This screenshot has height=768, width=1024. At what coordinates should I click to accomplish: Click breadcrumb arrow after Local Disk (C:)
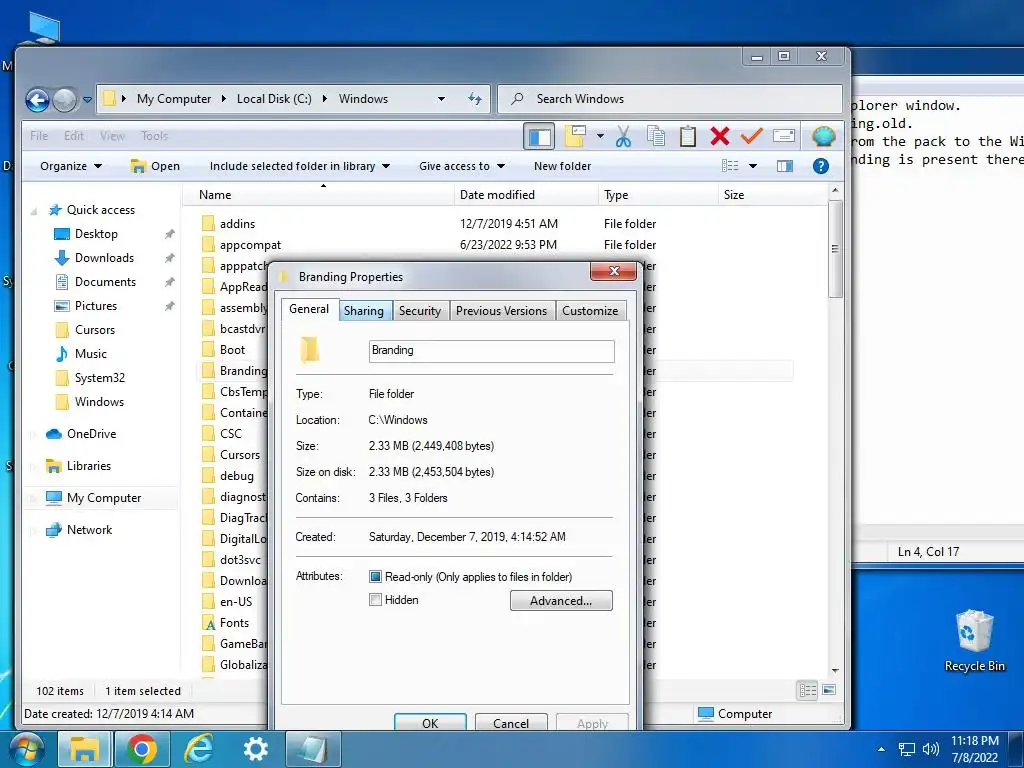tap(325, 99)
